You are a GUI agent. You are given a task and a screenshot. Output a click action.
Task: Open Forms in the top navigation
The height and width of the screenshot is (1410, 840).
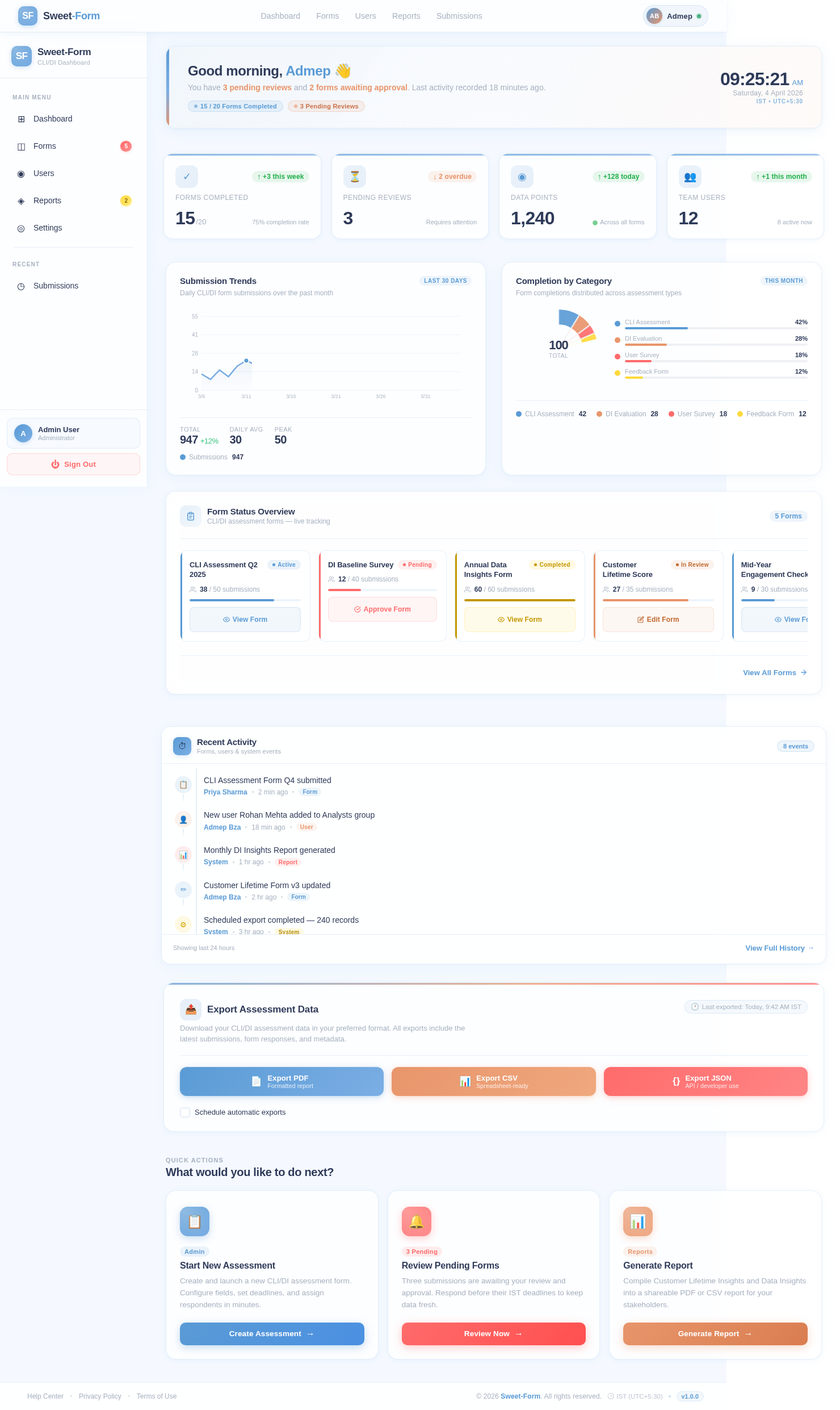coord(327,16)
